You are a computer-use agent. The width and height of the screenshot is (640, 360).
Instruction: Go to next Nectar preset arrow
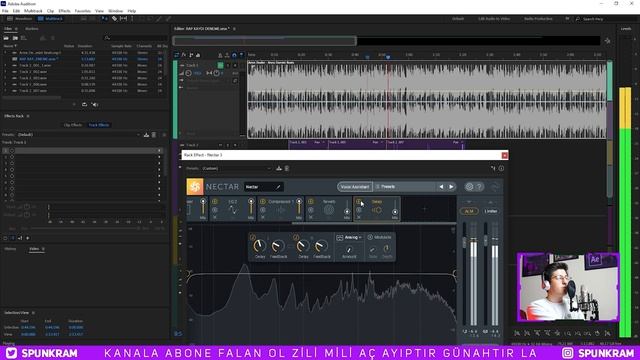pyautogui.click(x=451, y=187)
